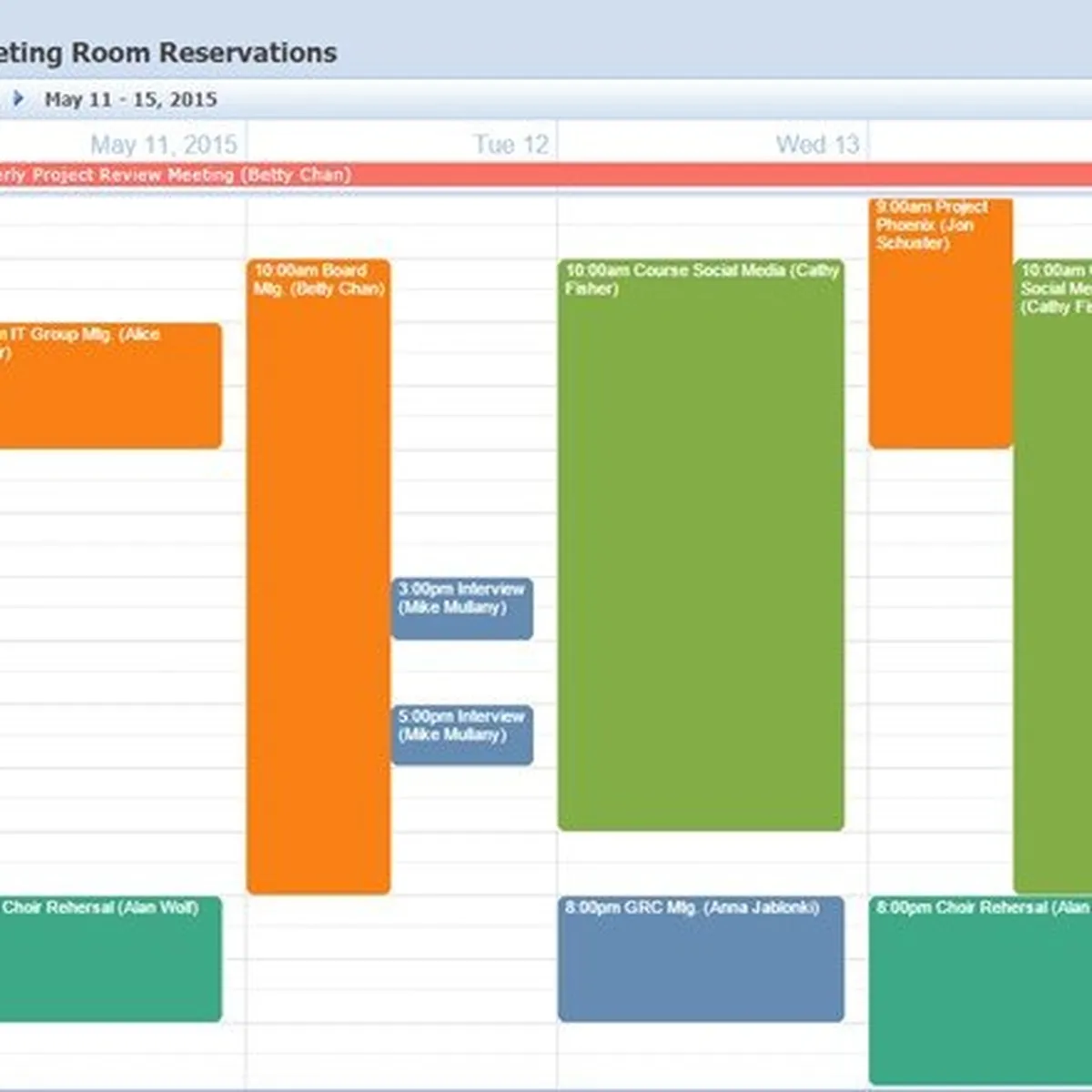Open the 10:00am Board Mtg. (Betty Chan) event

click(318, 576)
